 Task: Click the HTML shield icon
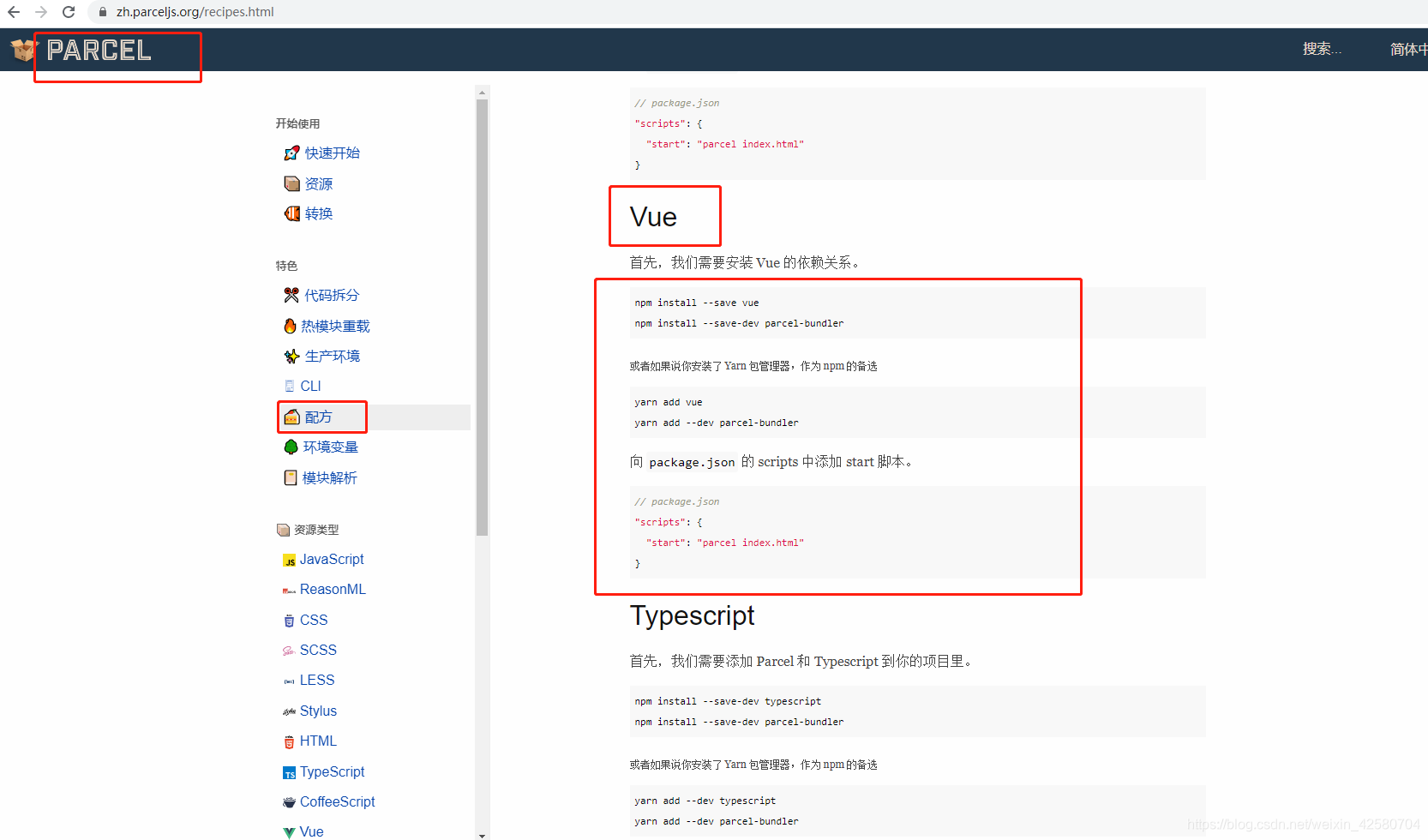coord(289,741)
